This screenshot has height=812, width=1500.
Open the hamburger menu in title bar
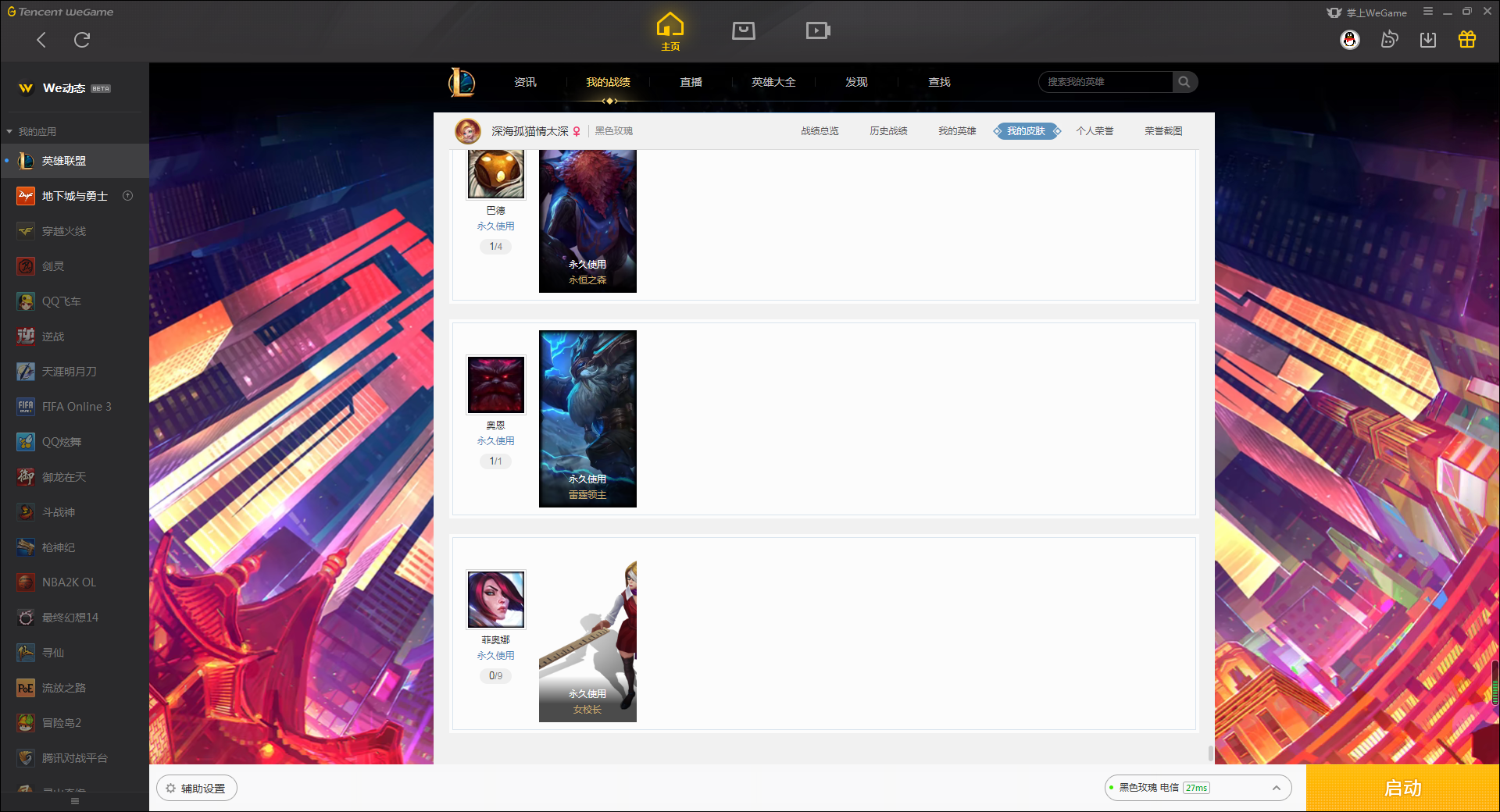coord(1428,12)
